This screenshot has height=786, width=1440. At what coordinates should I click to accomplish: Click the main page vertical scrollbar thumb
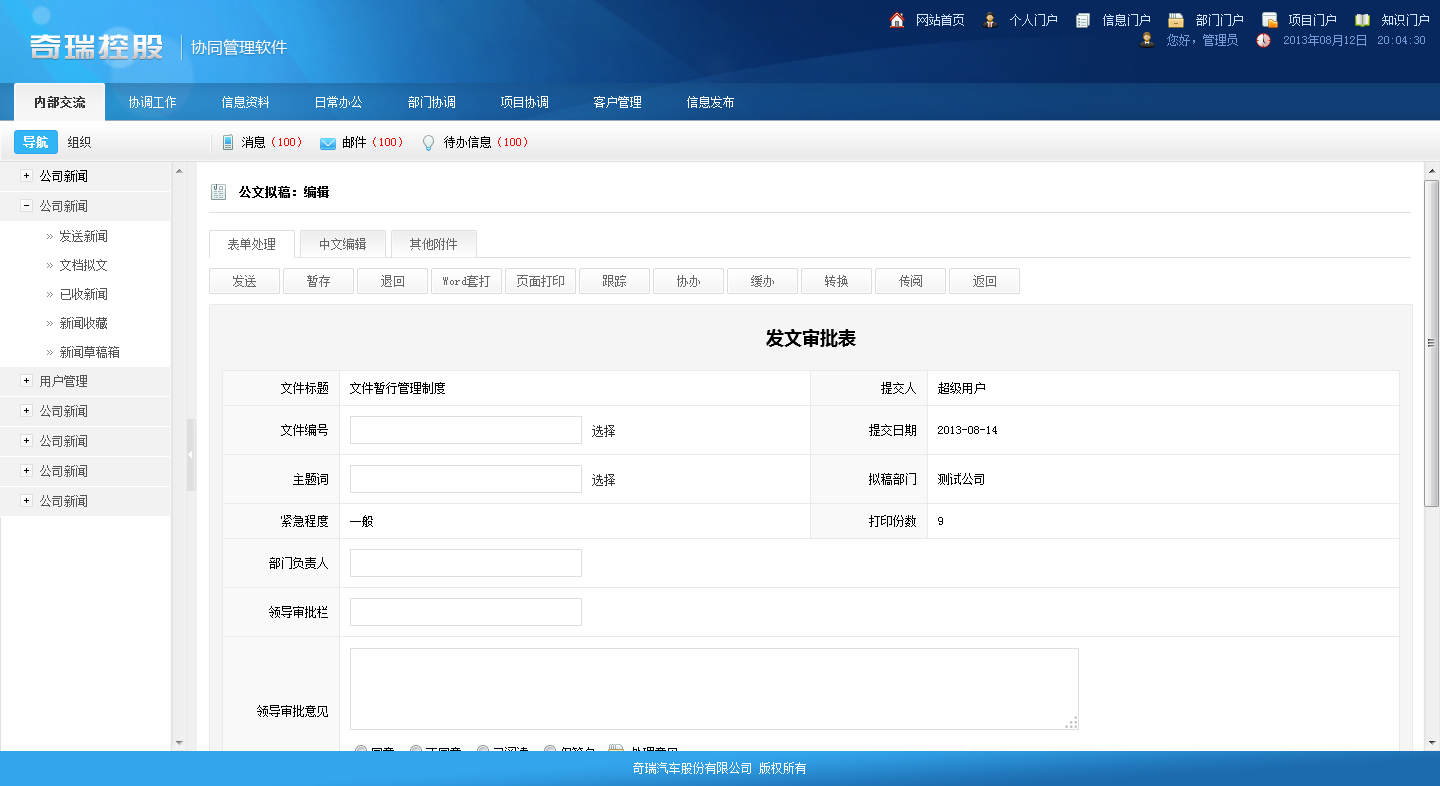point(1431,343)
